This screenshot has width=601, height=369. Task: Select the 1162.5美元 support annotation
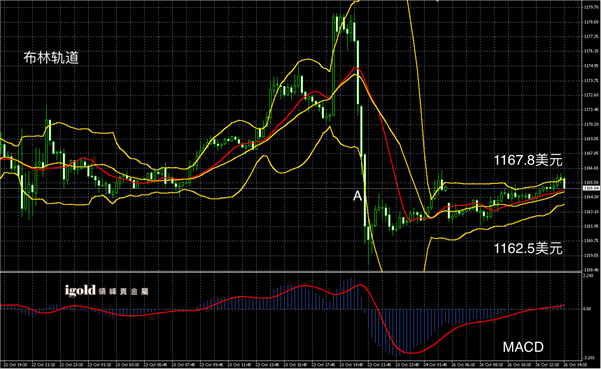click(528, 248)
